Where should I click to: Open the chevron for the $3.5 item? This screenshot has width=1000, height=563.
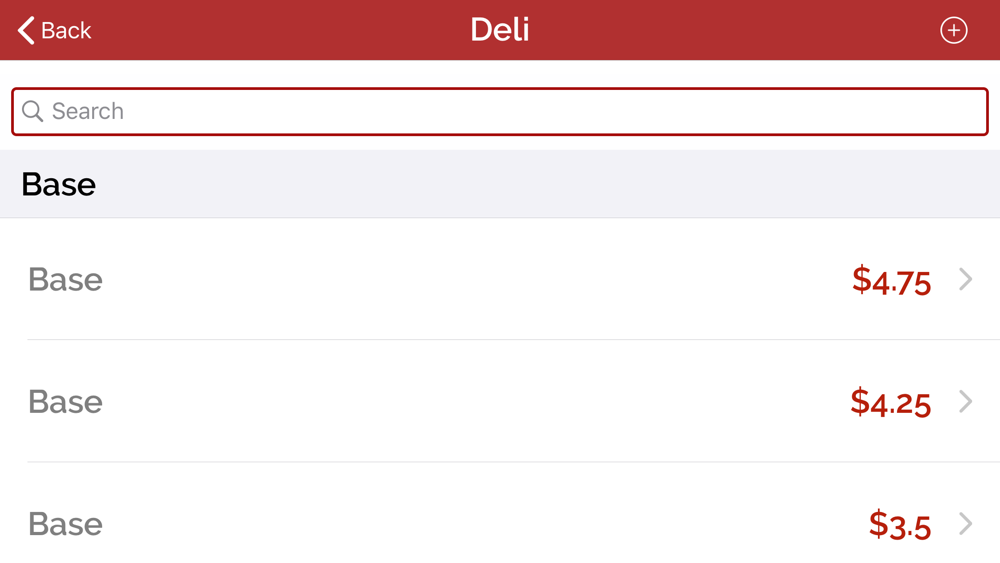coord(966,524)
